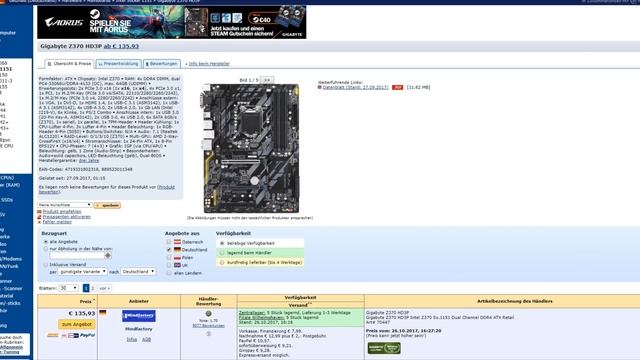The image size is (640, 360).
Task: Enable the 'allen Ländern' checkbox
Action: click(169, 273)
